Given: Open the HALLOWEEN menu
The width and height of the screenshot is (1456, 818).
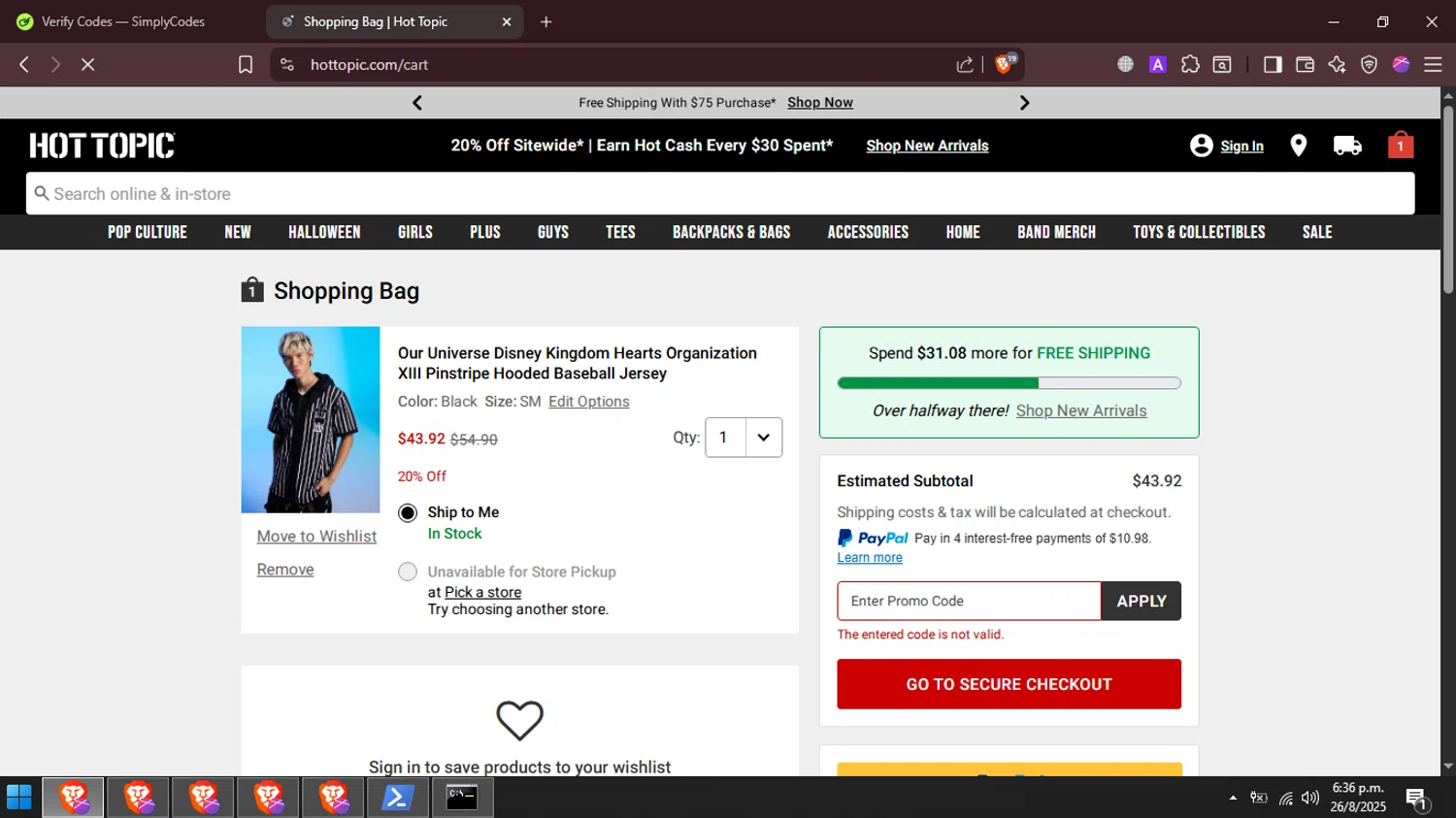Looking at the screenshot, I should point(324,232).
